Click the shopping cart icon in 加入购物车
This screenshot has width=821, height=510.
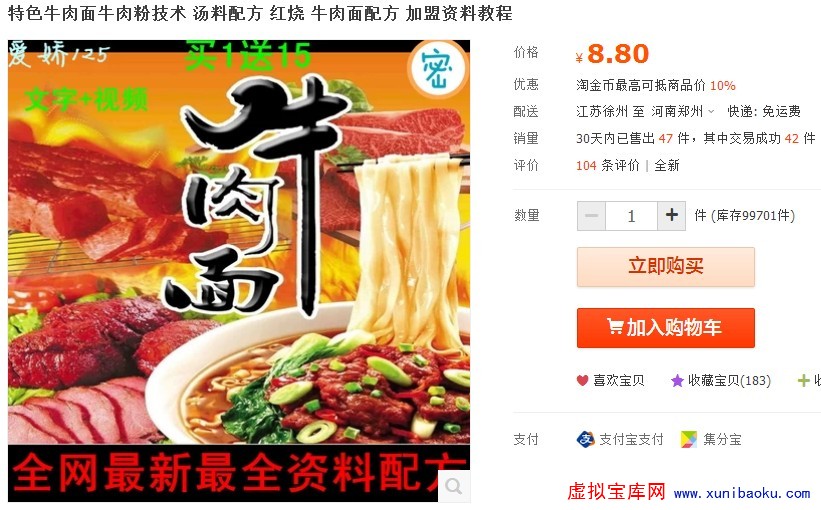point(615,327)
